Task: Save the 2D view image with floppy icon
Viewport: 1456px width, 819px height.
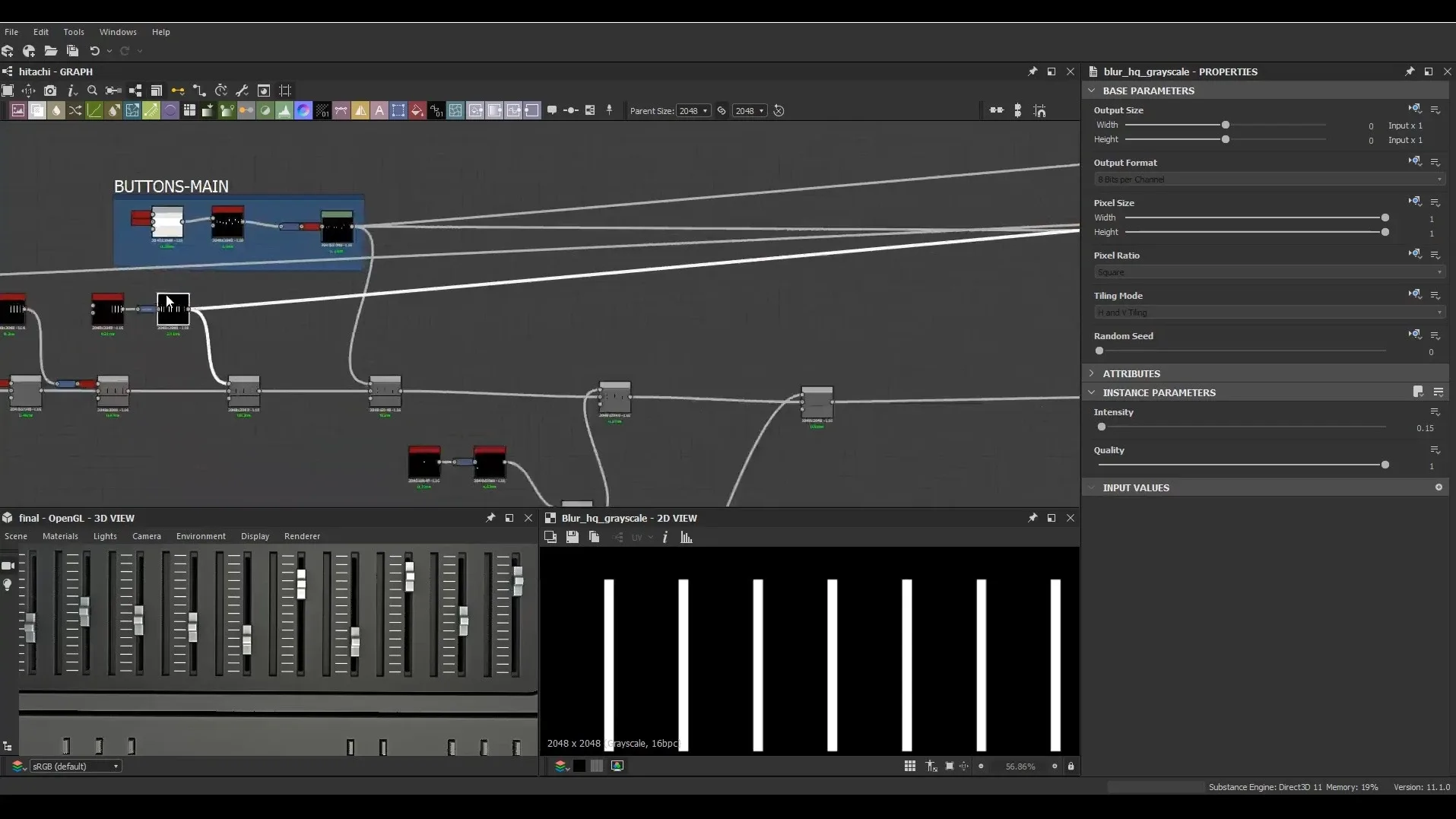Action: tap(573, 538)
